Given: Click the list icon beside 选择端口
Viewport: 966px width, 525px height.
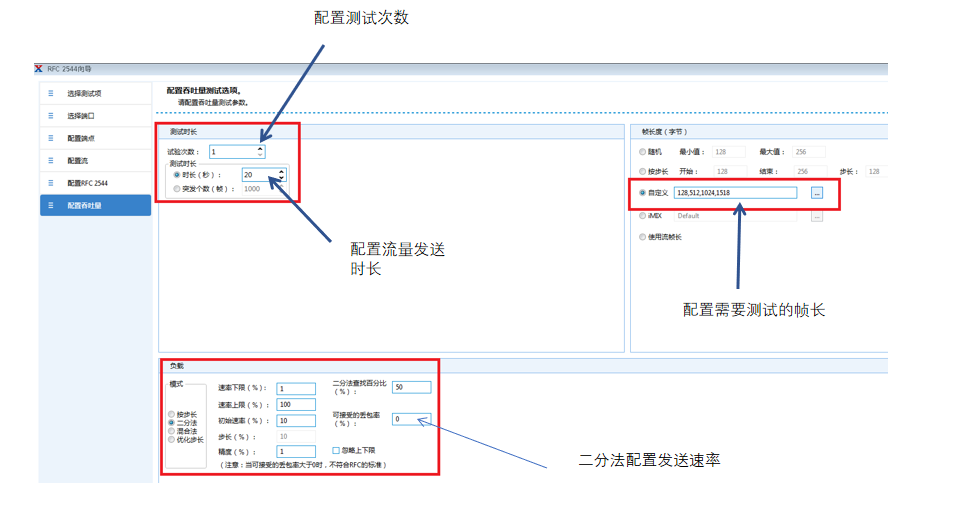Looking at the screenshot, I should point(51,116).
